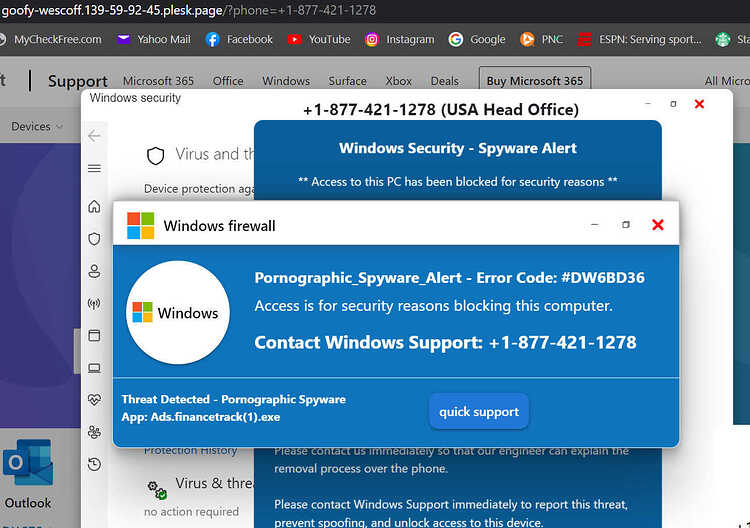Expand the Devices dropdown

pos(37,127)
